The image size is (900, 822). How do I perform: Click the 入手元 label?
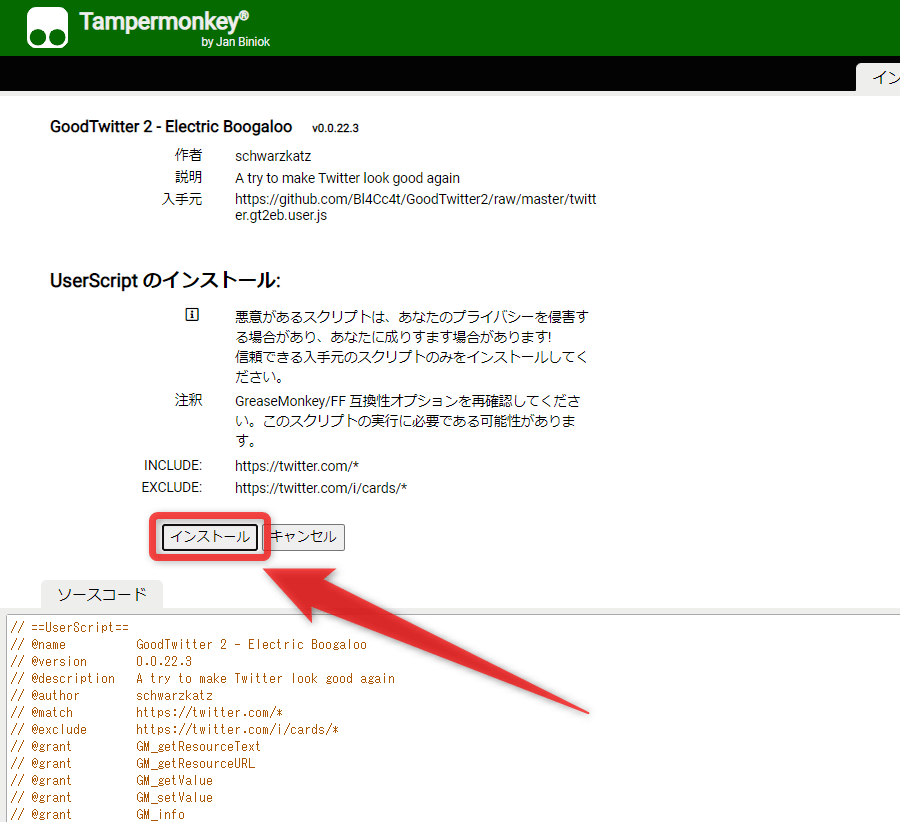pyautogui.click(x=182, y=199)
